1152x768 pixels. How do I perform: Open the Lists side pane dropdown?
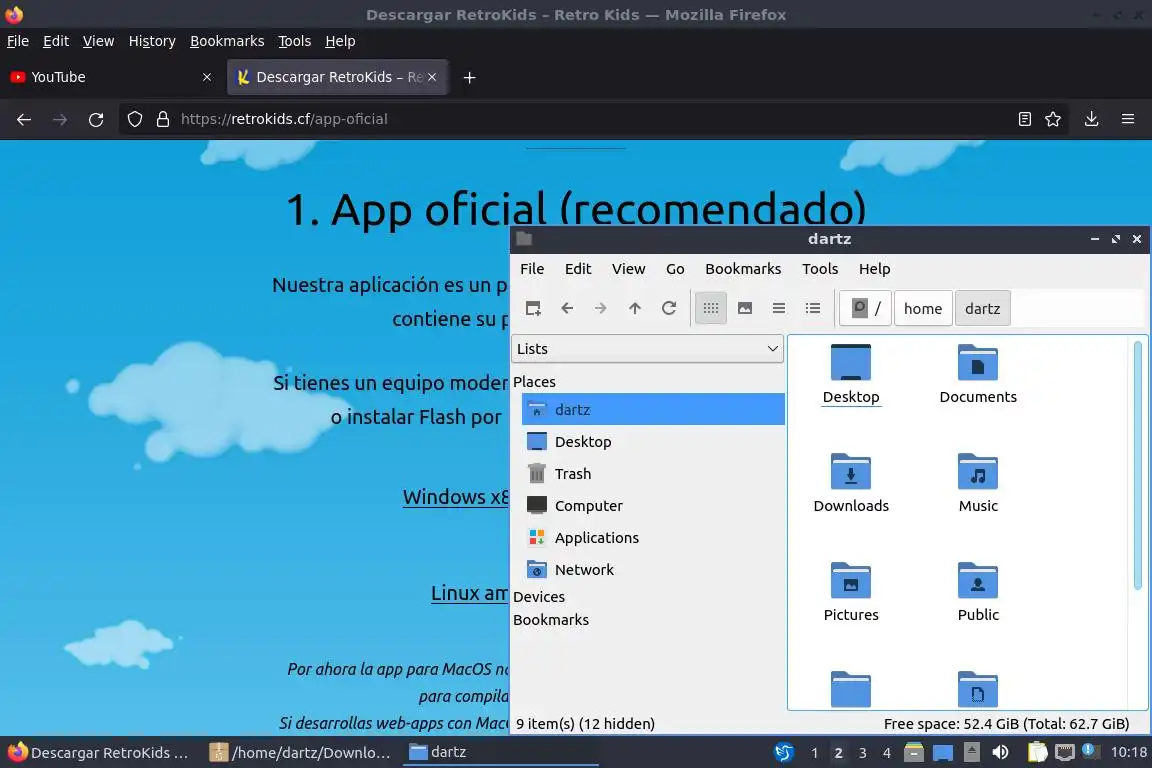(647, 348)
